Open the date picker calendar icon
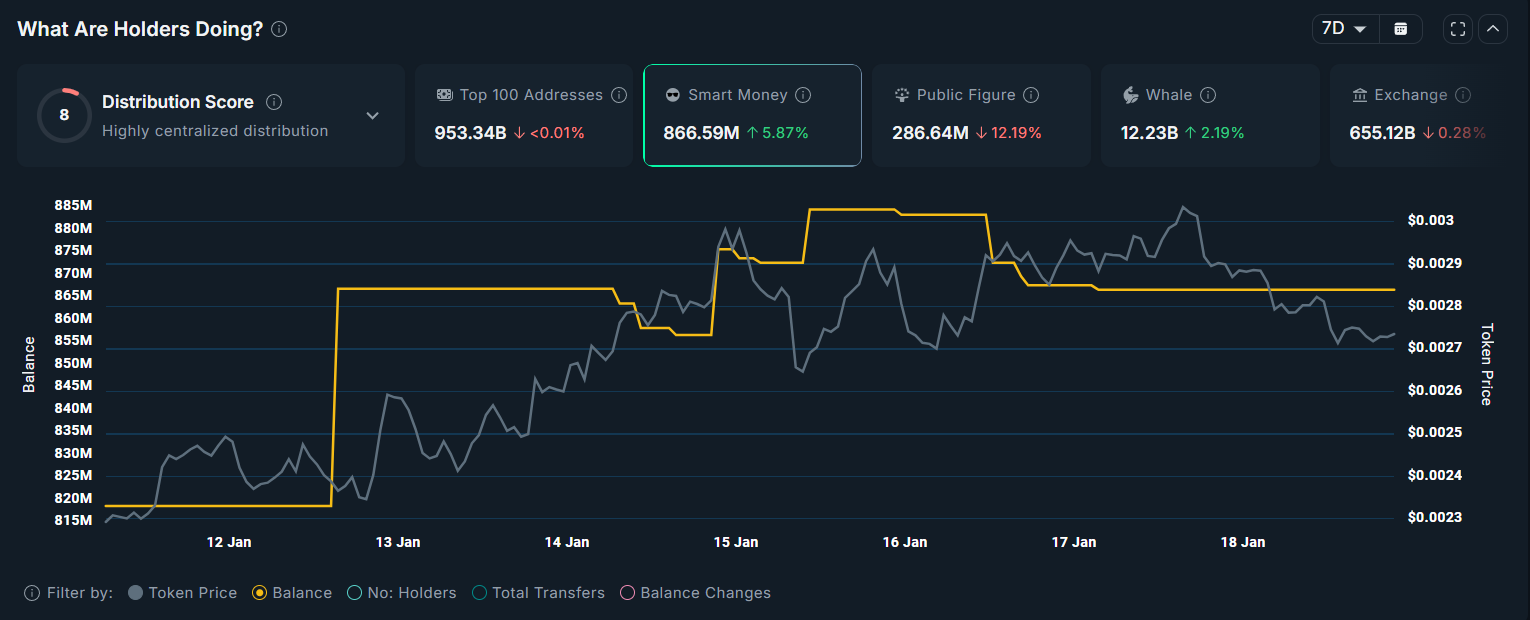Screen dimensions: 1530x620 click(x=1400, y=28)
